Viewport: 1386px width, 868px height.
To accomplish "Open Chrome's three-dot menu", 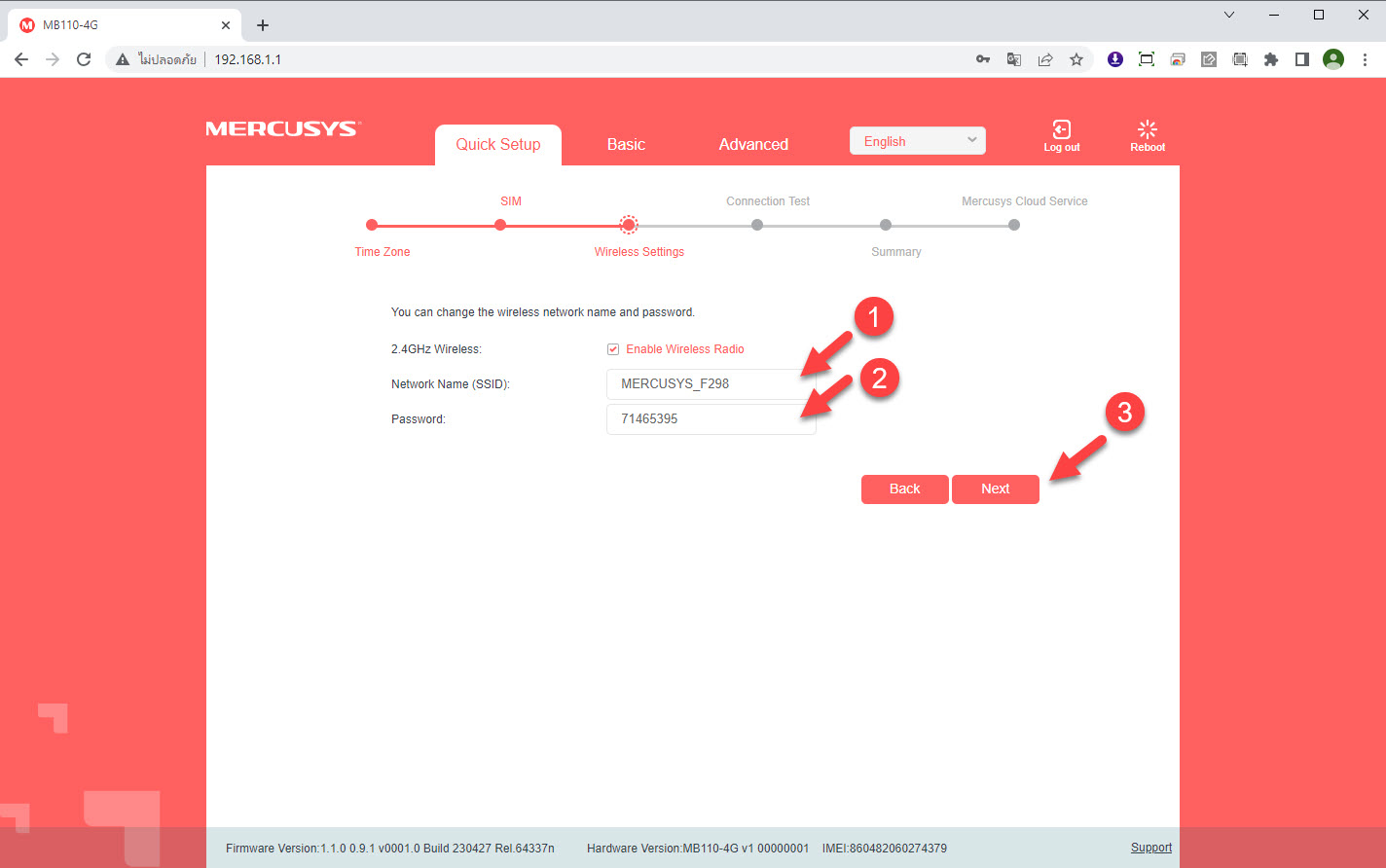I will click(x=1365, y=59).
